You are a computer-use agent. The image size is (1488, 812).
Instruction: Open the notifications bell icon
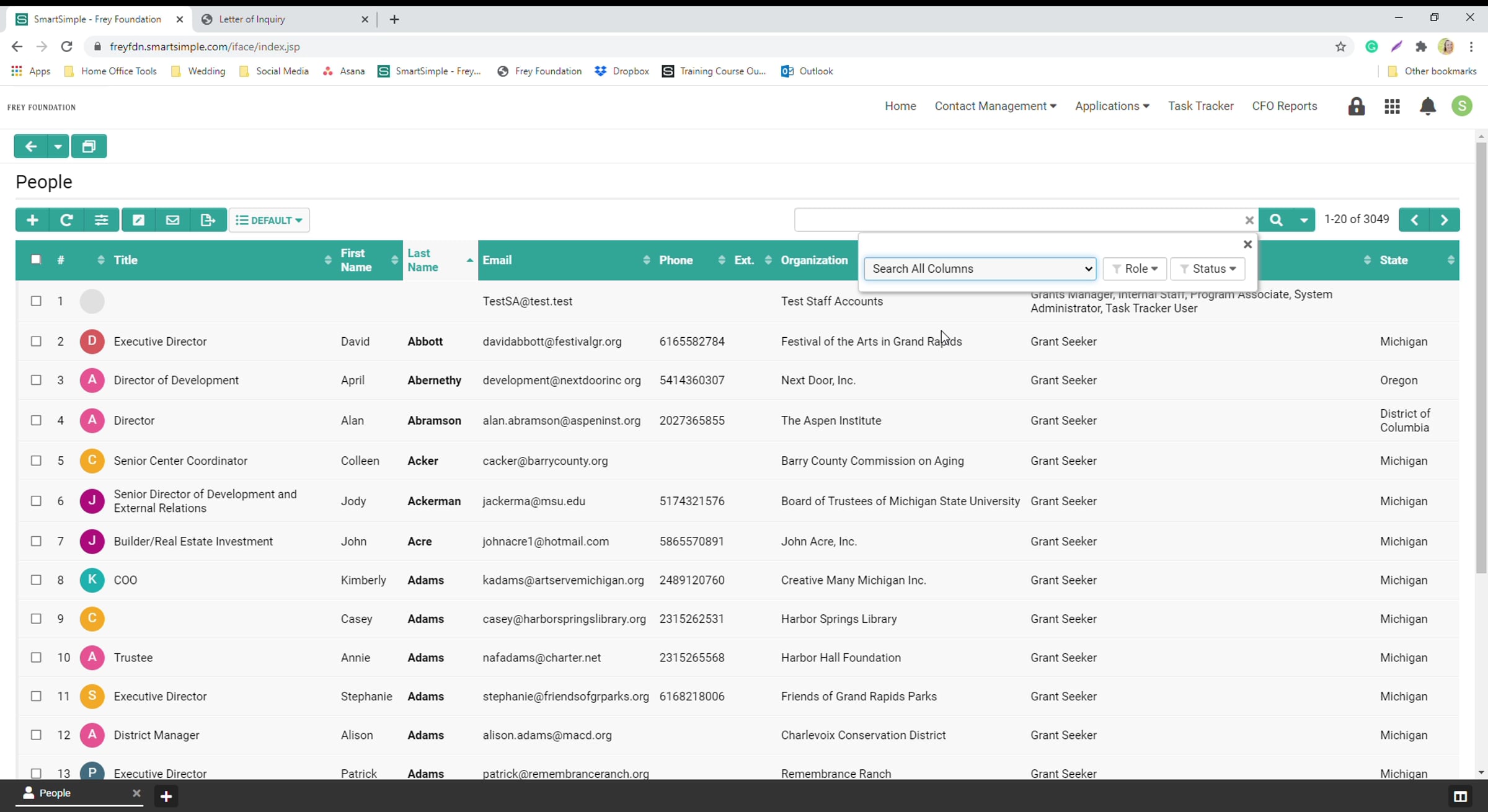(1427, 107)
